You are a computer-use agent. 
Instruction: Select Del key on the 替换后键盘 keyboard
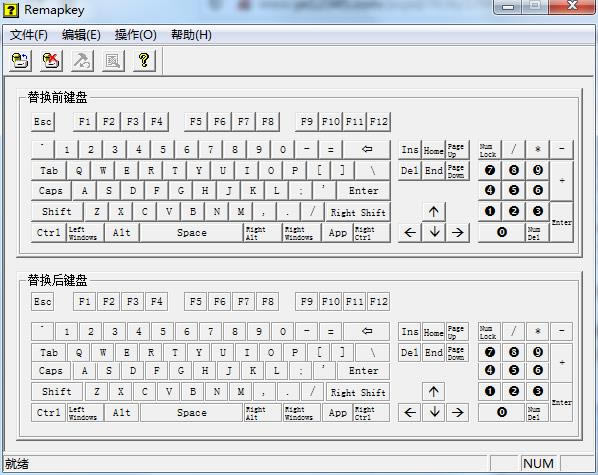410,353
